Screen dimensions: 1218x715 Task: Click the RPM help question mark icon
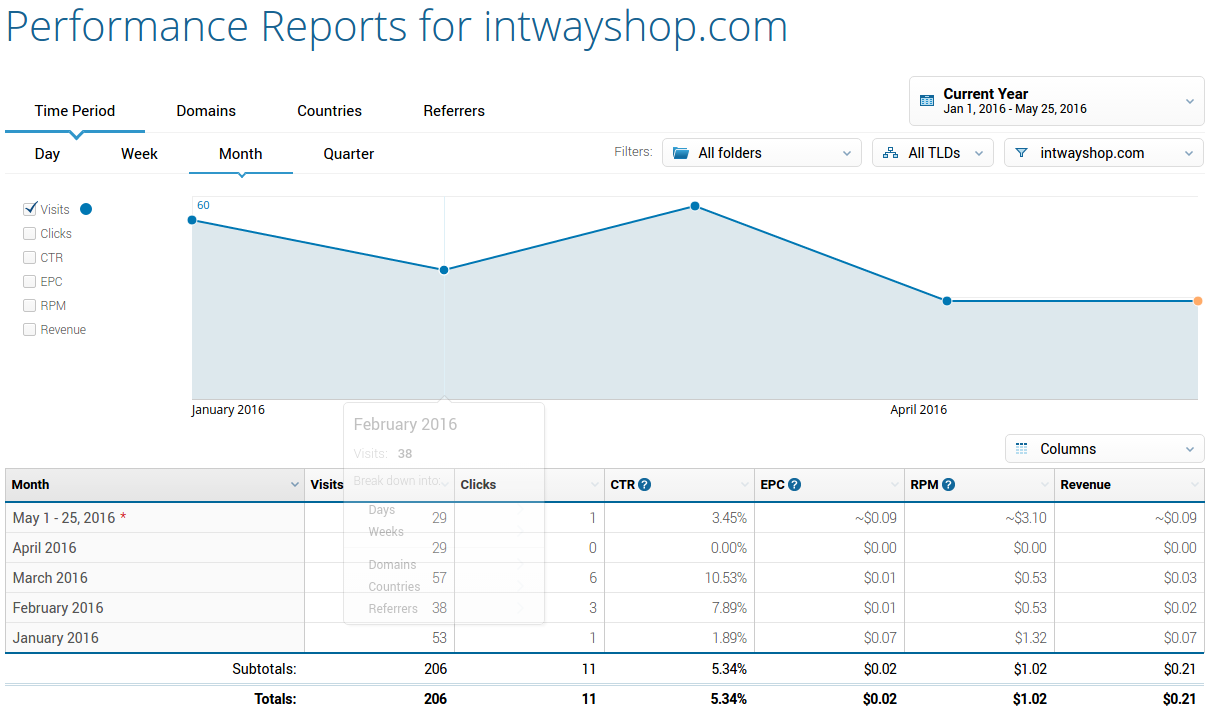click(948, 485)
